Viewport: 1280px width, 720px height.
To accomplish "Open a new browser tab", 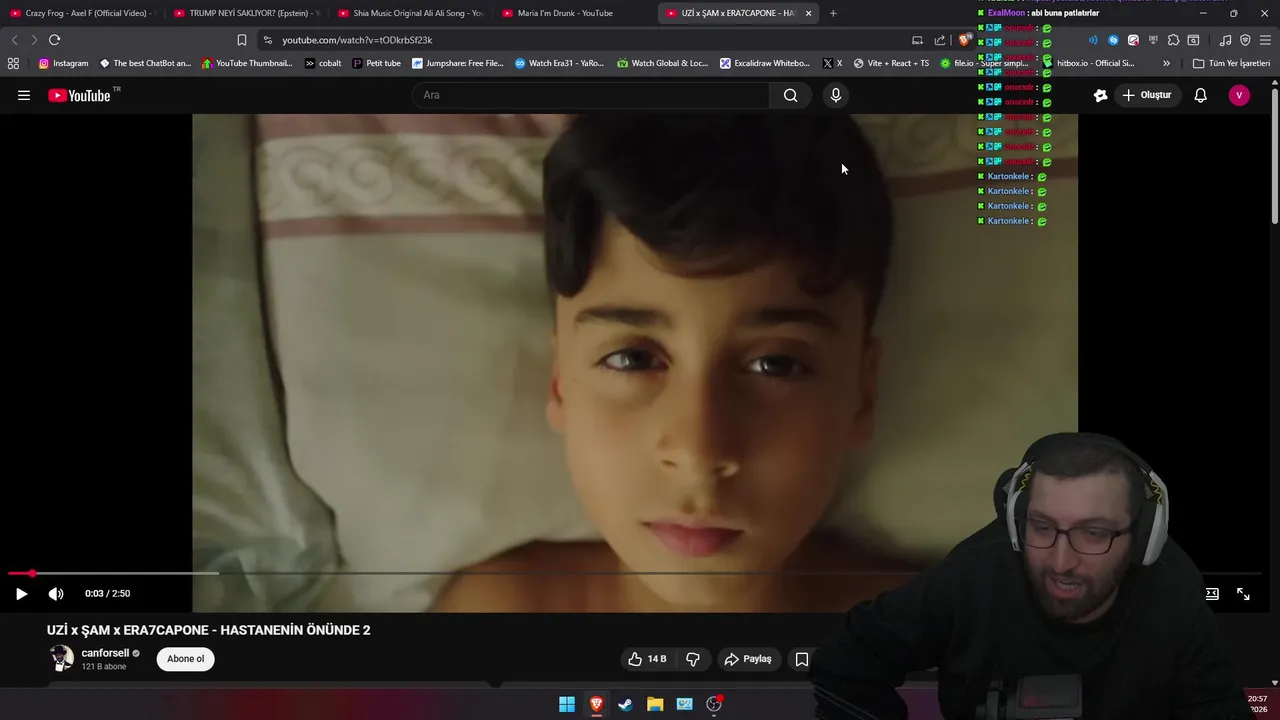I will coord(833,13).
